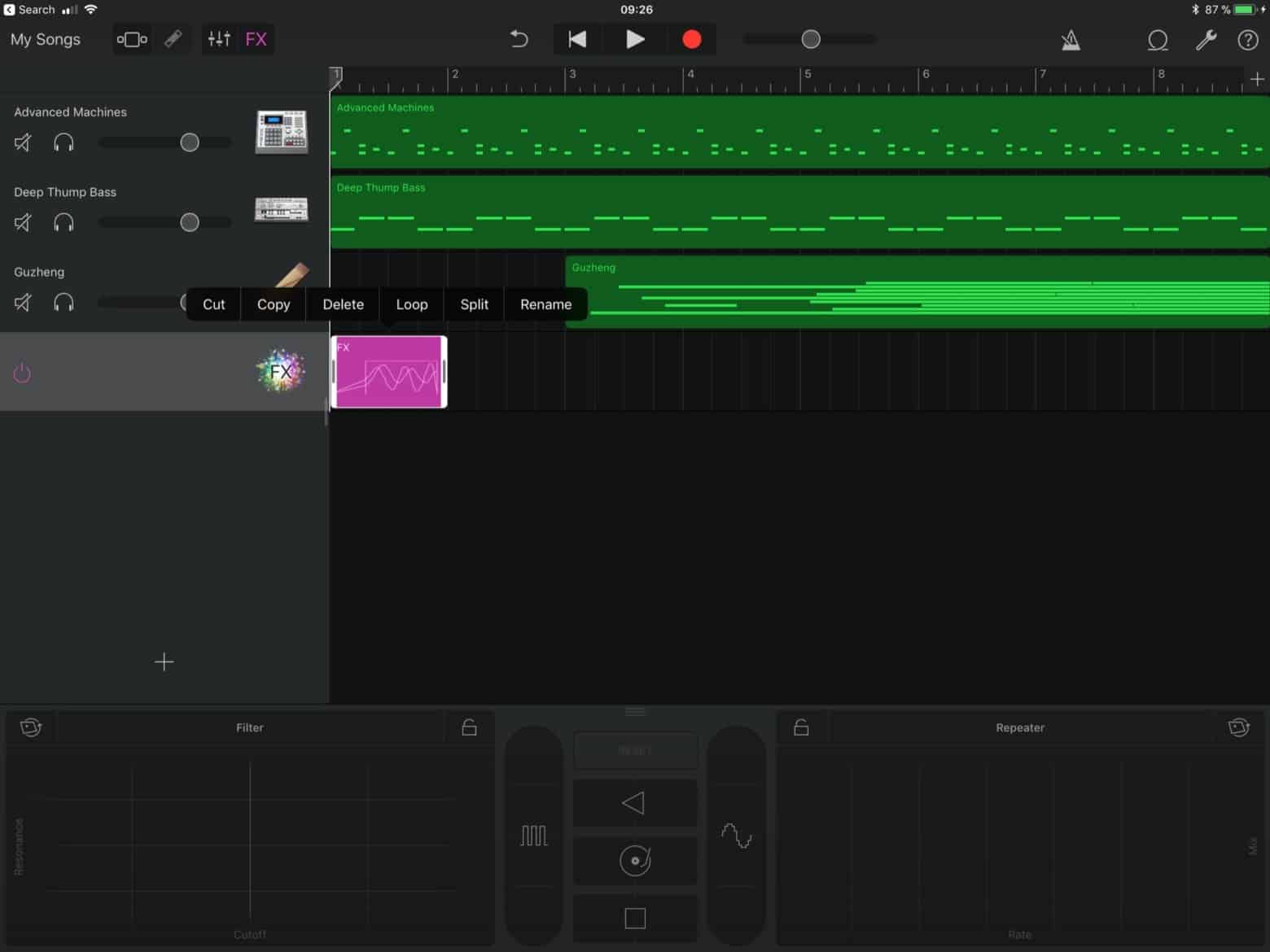The width and height of the screenshot is (1270, 952).
Task: Solo the Deep Thump Bass track with headphones
Action: [x=63, y=222]
